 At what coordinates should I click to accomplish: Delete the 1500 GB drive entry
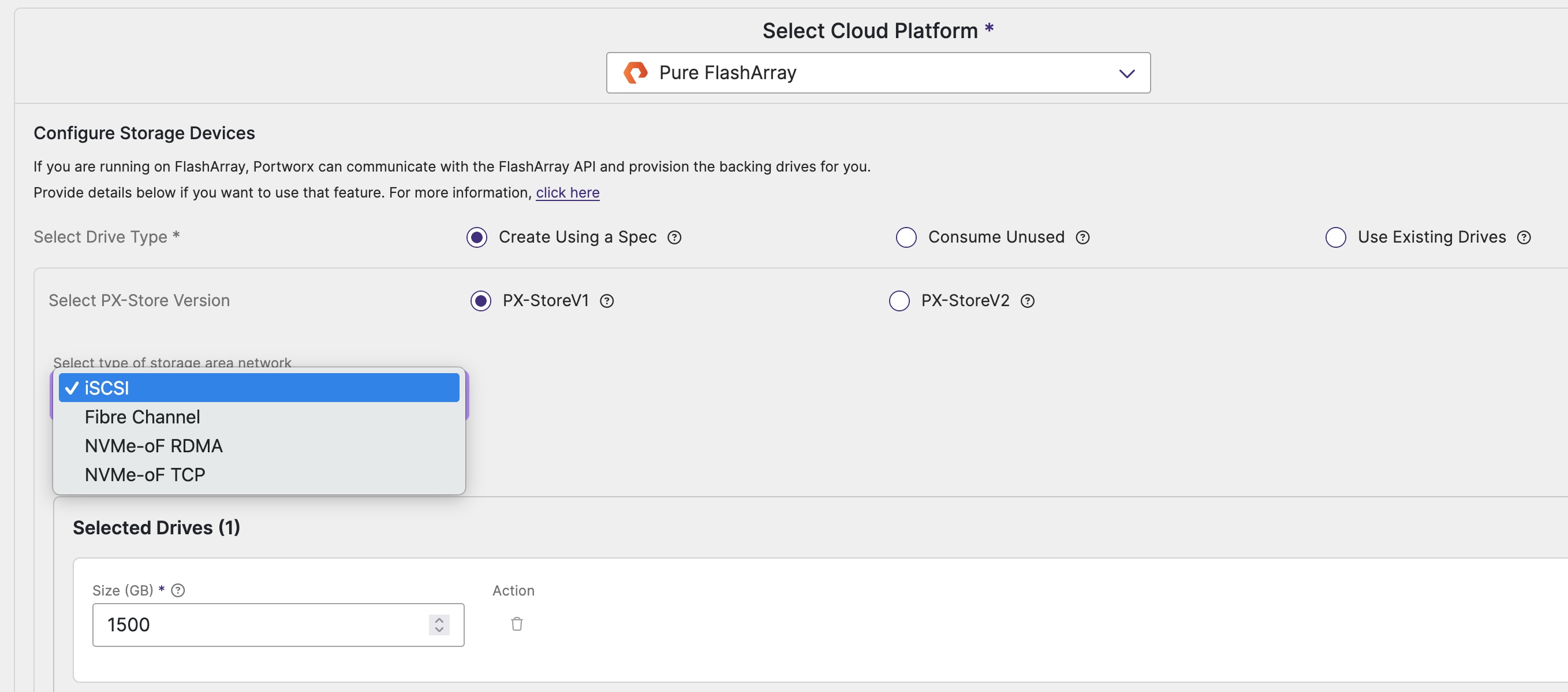click(x=517, y=624)
